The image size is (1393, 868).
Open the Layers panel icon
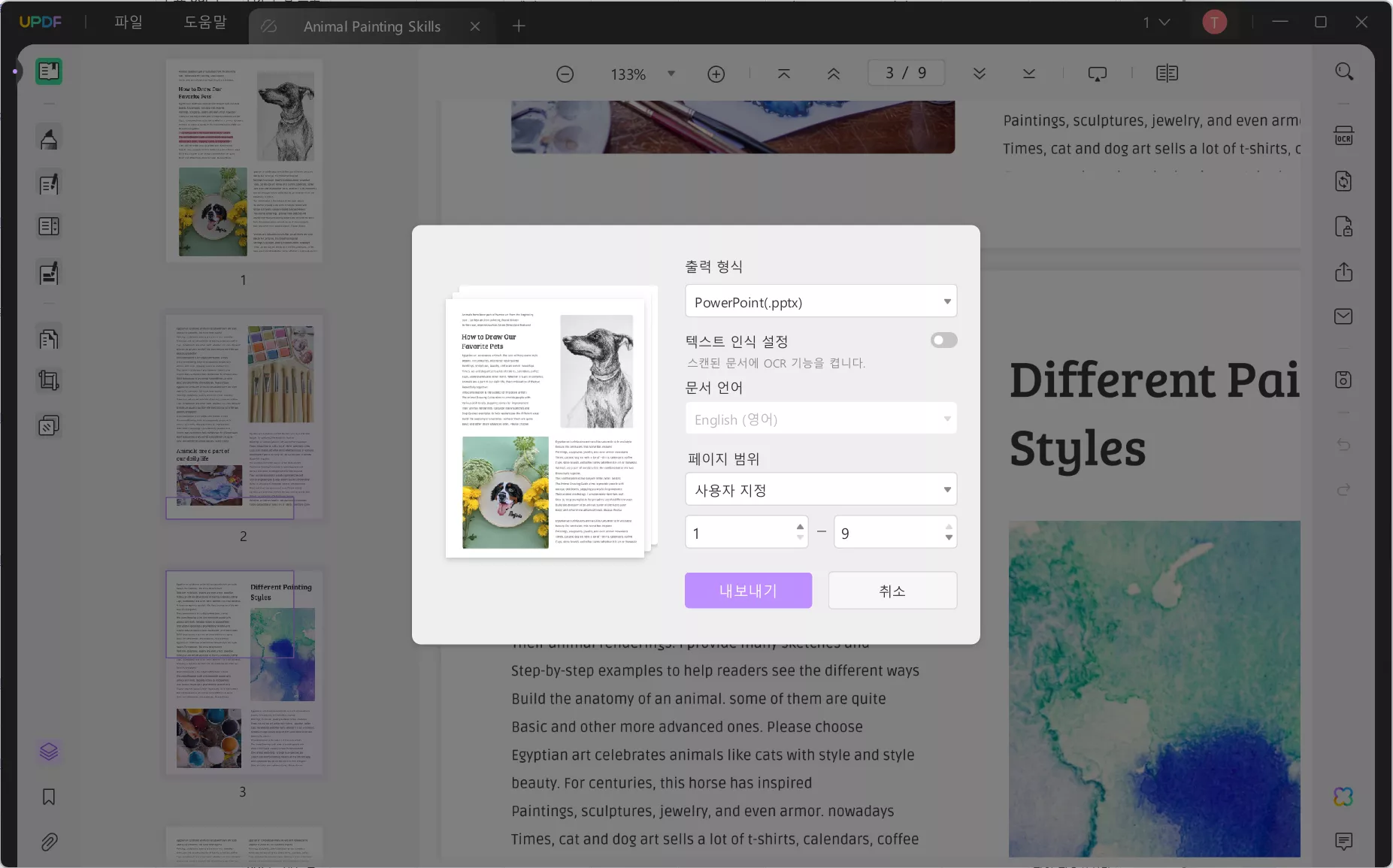coord(49,752)
